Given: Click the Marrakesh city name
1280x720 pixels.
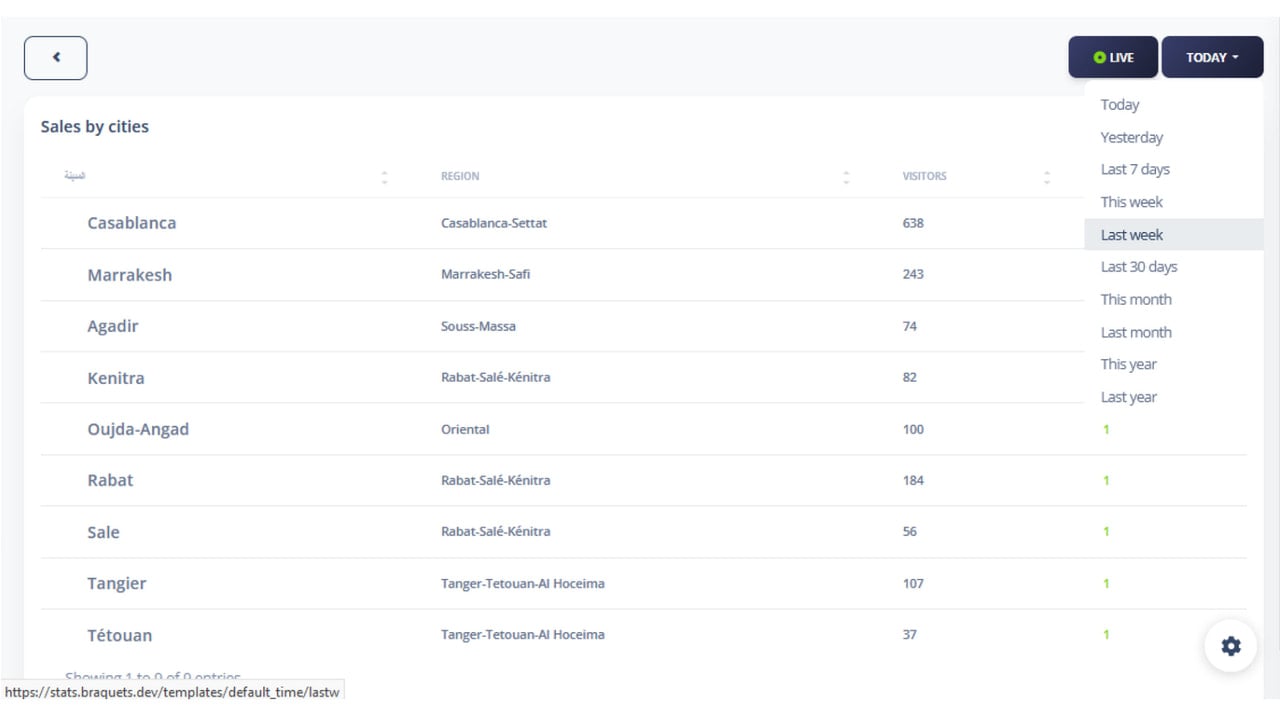Looking at the screenshot, I should (x=130, y=275).
